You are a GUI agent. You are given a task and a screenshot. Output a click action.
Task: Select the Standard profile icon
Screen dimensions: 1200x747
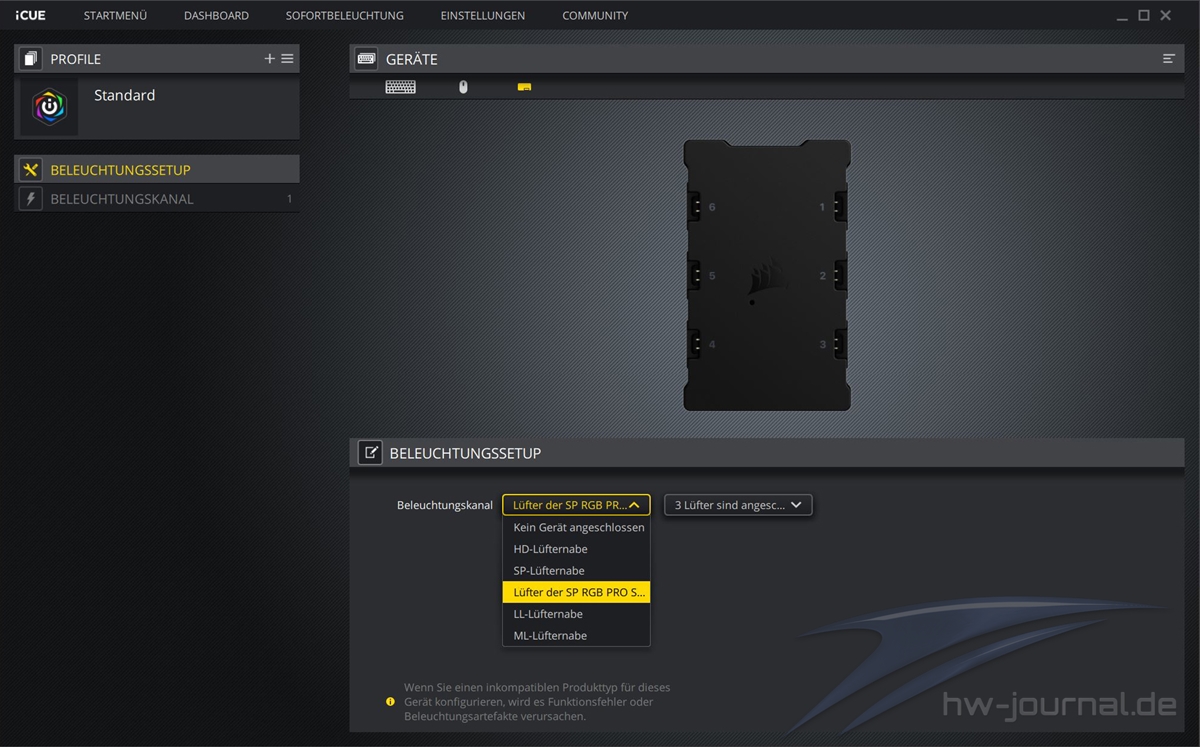(x=49, y=107)
